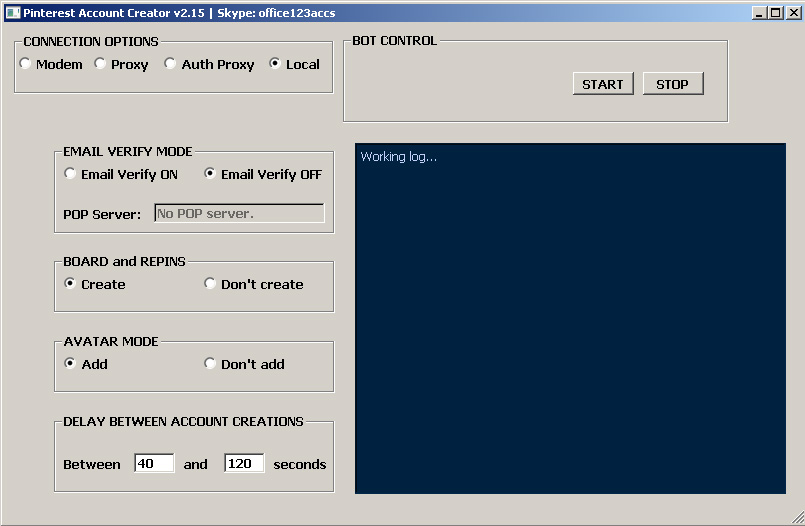This screenshot has height=526, width=805.
Task: Click the 'DELAY BETWEEN ACCOUNT CREATIONS' group title
Action: (x=183, y=421)
